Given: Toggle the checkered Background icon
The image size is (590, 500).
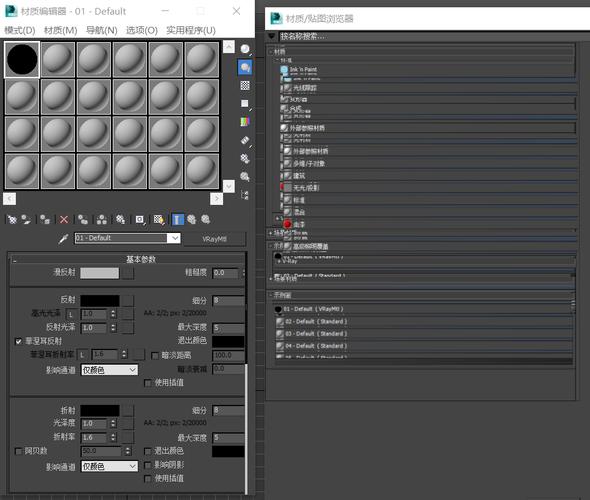Looking at the screenshot, I should point(245,85).
